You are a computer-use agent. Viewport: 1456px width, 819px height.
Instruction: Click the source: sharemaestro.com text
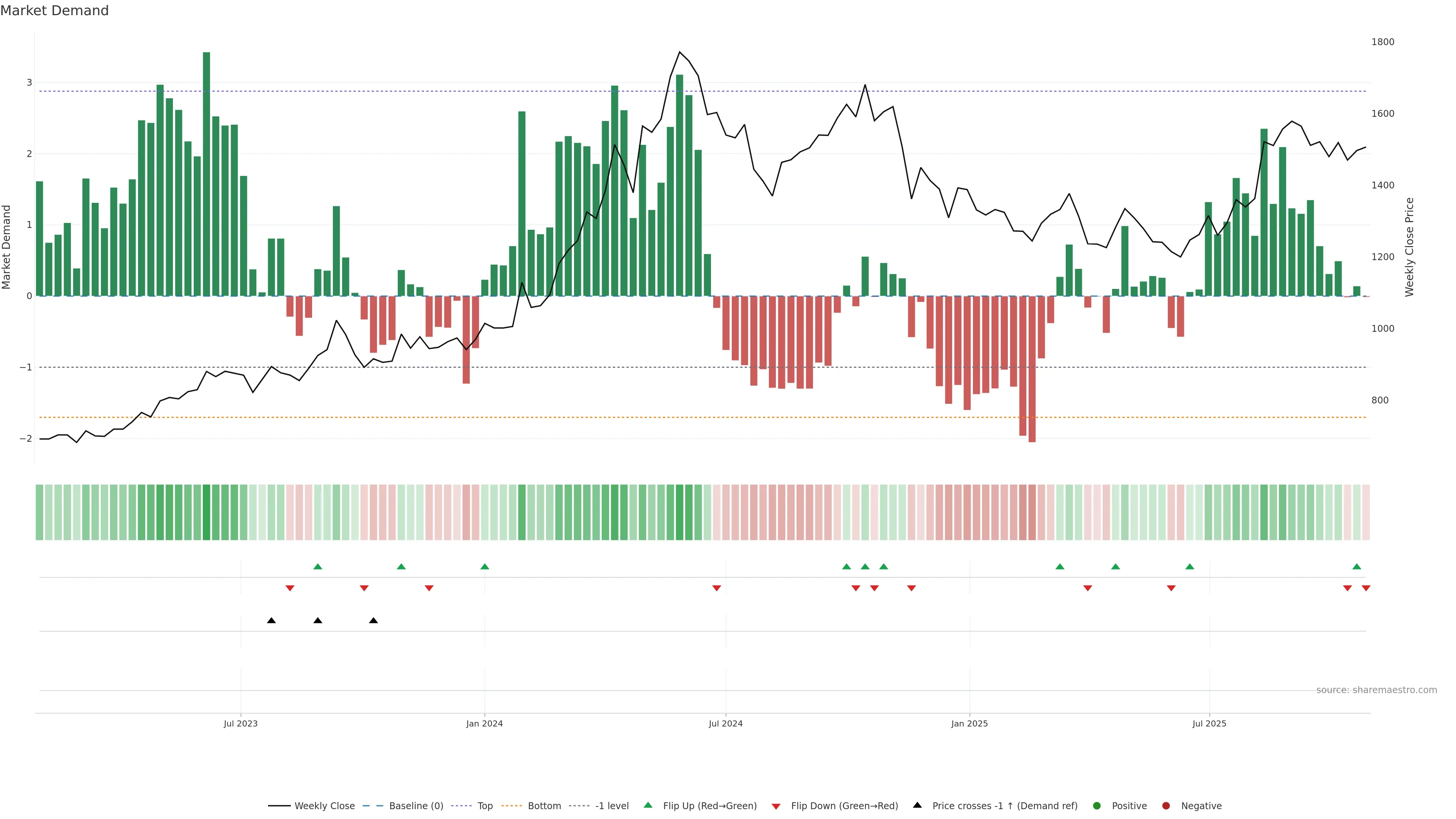1376,690
